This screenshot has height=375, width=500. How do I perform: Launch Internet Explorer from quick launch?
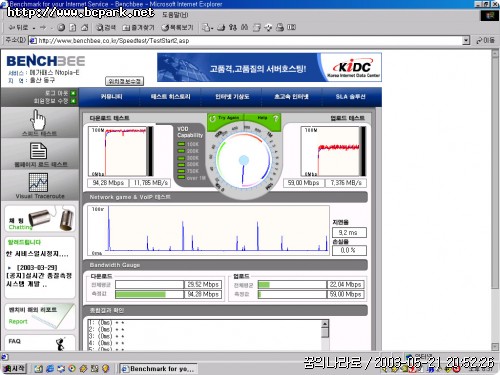click(50, 369)
